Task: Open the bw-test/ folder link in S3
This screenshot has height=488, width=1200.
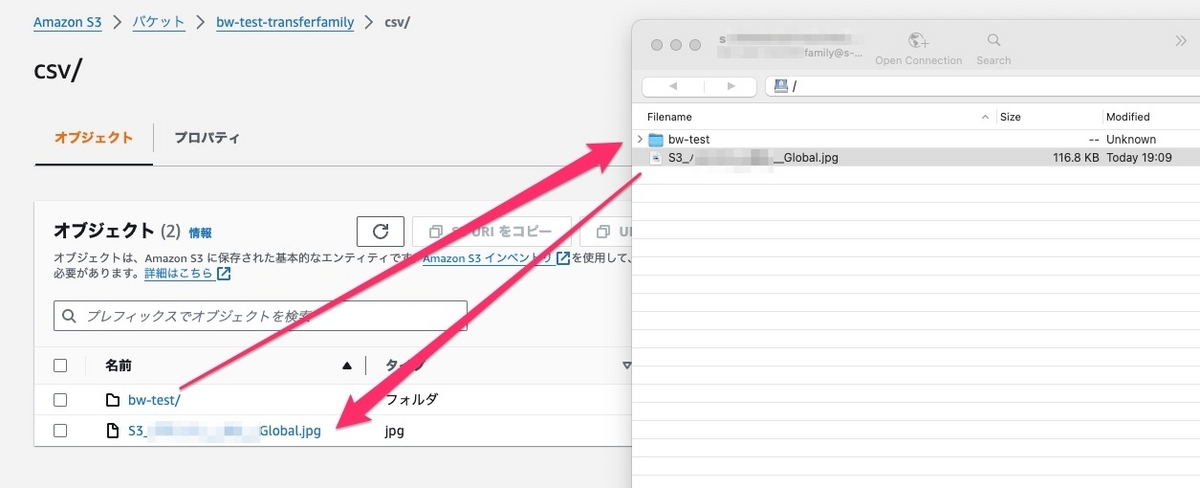Action: coord(154,400)
